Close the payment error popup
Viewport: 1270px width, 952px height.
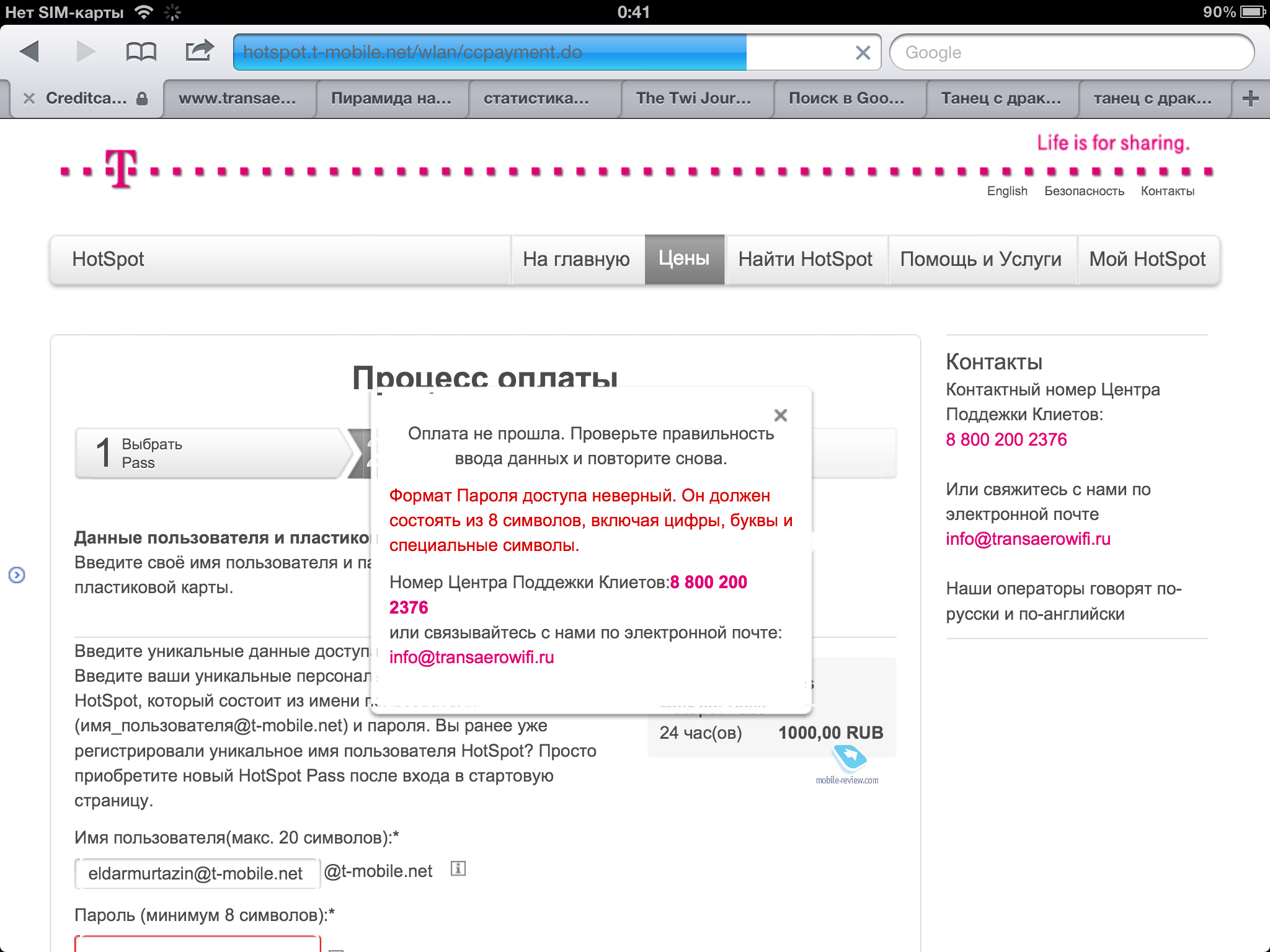(781, 415)
